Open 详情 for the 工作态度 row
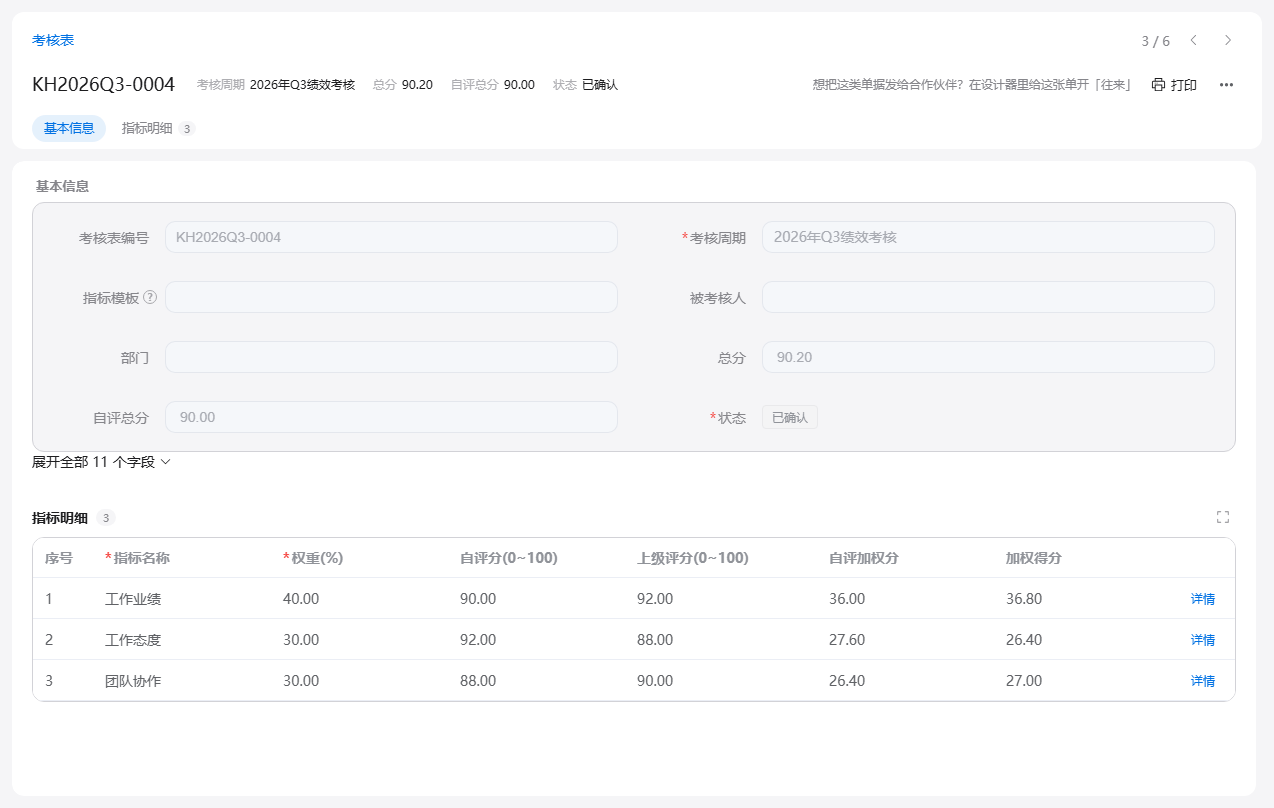 [x=1203, y=640]
